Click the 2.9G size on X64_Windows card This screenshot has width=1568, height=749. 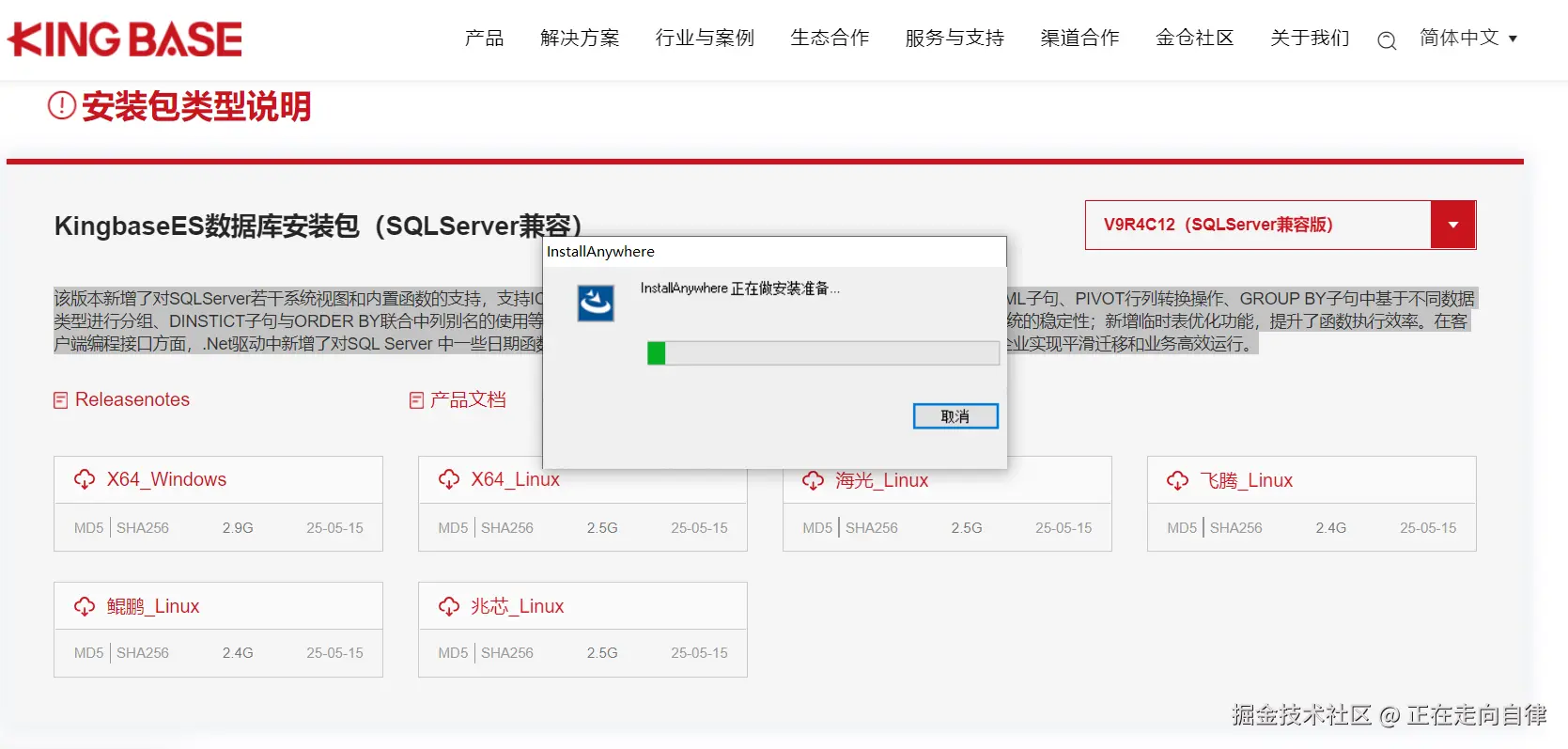click(238, 528)
